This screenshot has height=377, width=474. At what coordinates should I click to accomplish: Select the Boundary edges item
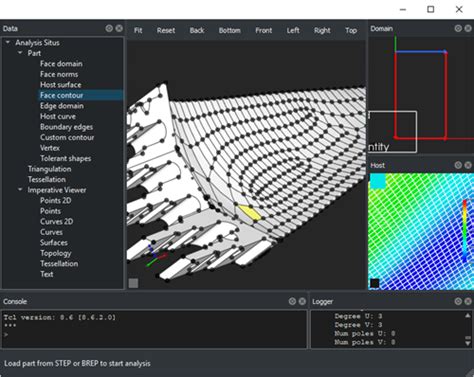[x=66, y=127]
